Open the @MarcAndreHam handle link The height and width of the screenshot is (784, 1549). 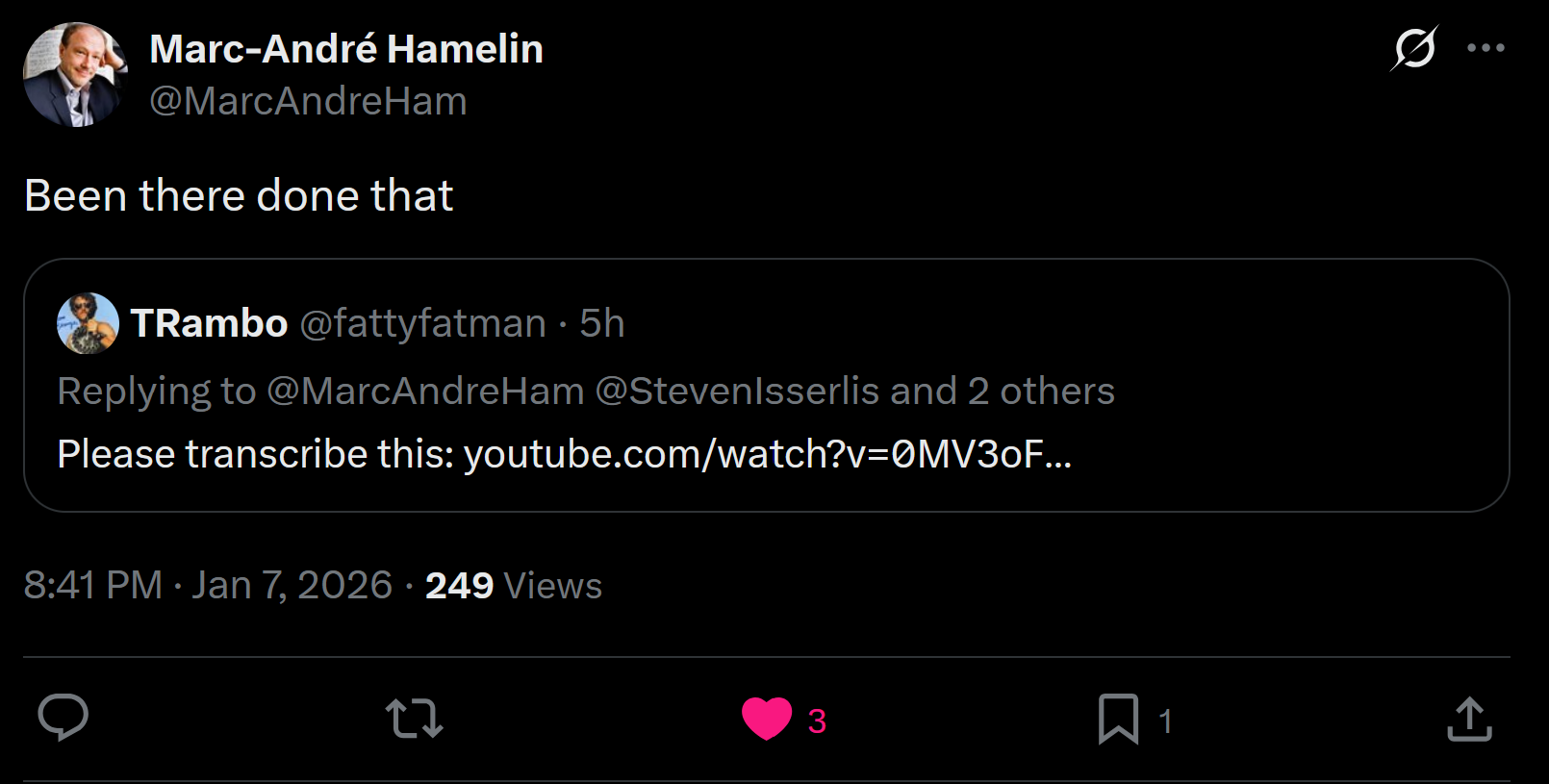(308, 101)
